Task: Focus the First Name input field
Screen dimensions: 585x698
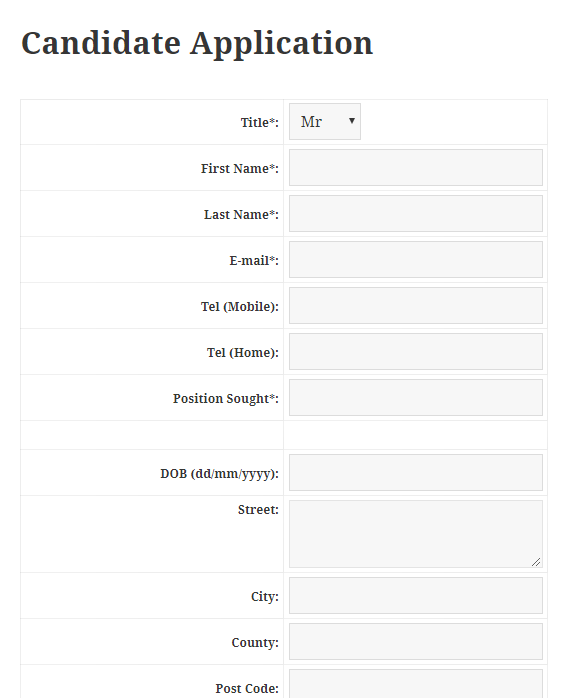Action: [416, 167]
